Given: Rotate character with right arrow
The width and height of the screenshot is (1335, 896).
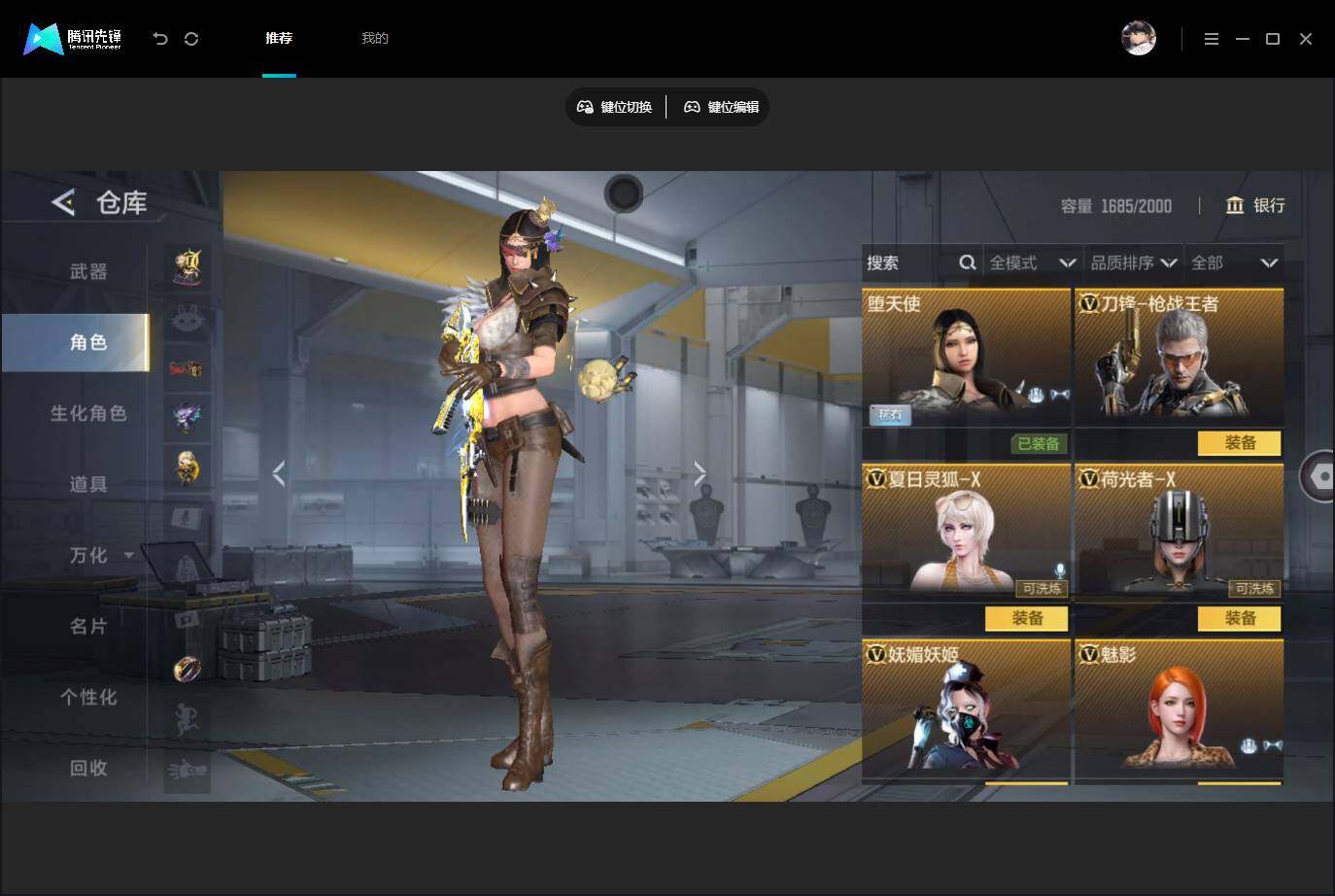Looking at the screenshot, I should click(700, 473).
